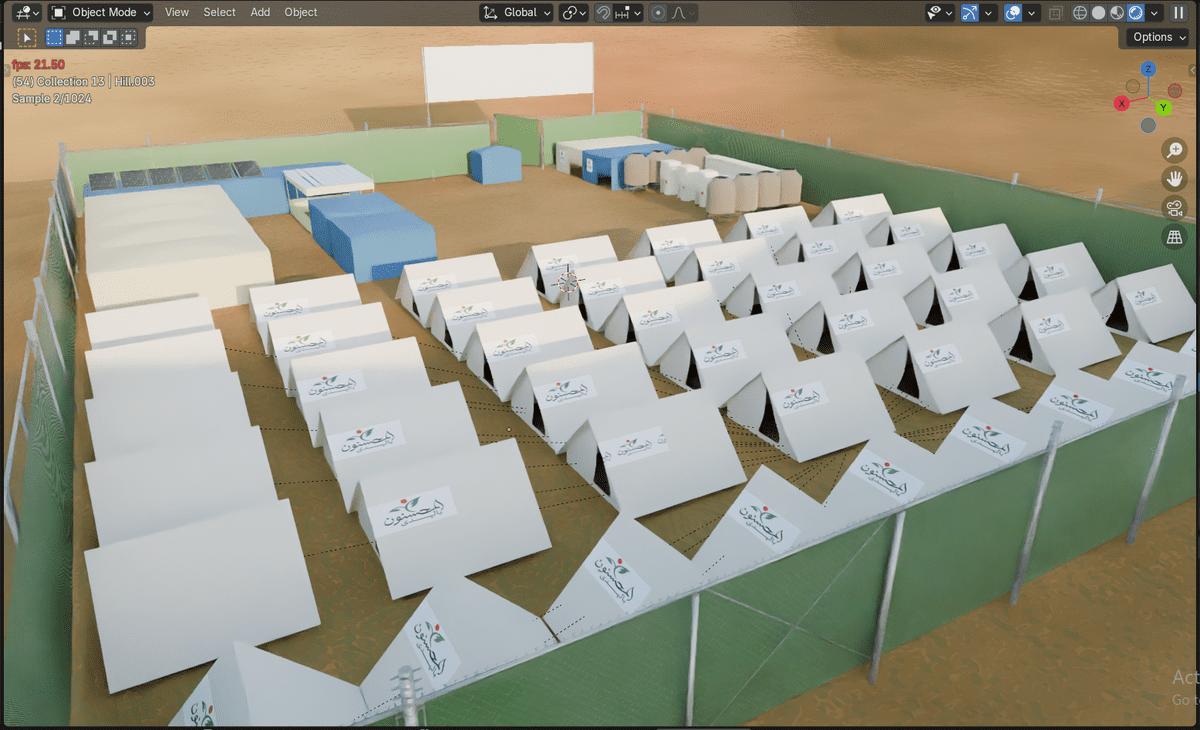Switch to wireframe viewport shading
This screenshot has height=730, width=1200.
[x=1080, y=13]
